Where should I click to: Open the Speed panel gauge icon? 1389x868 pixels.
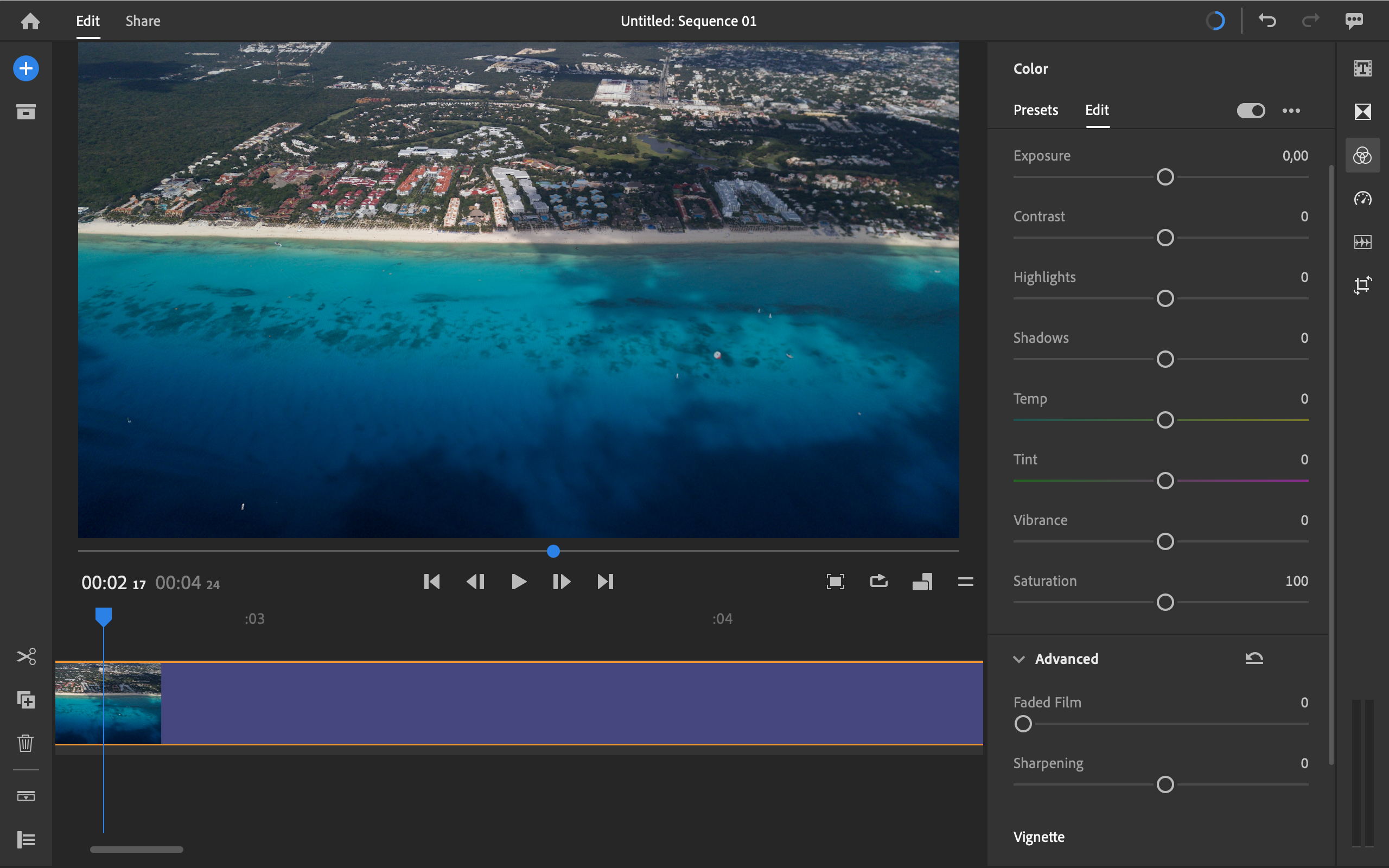tap(1362, 199)
